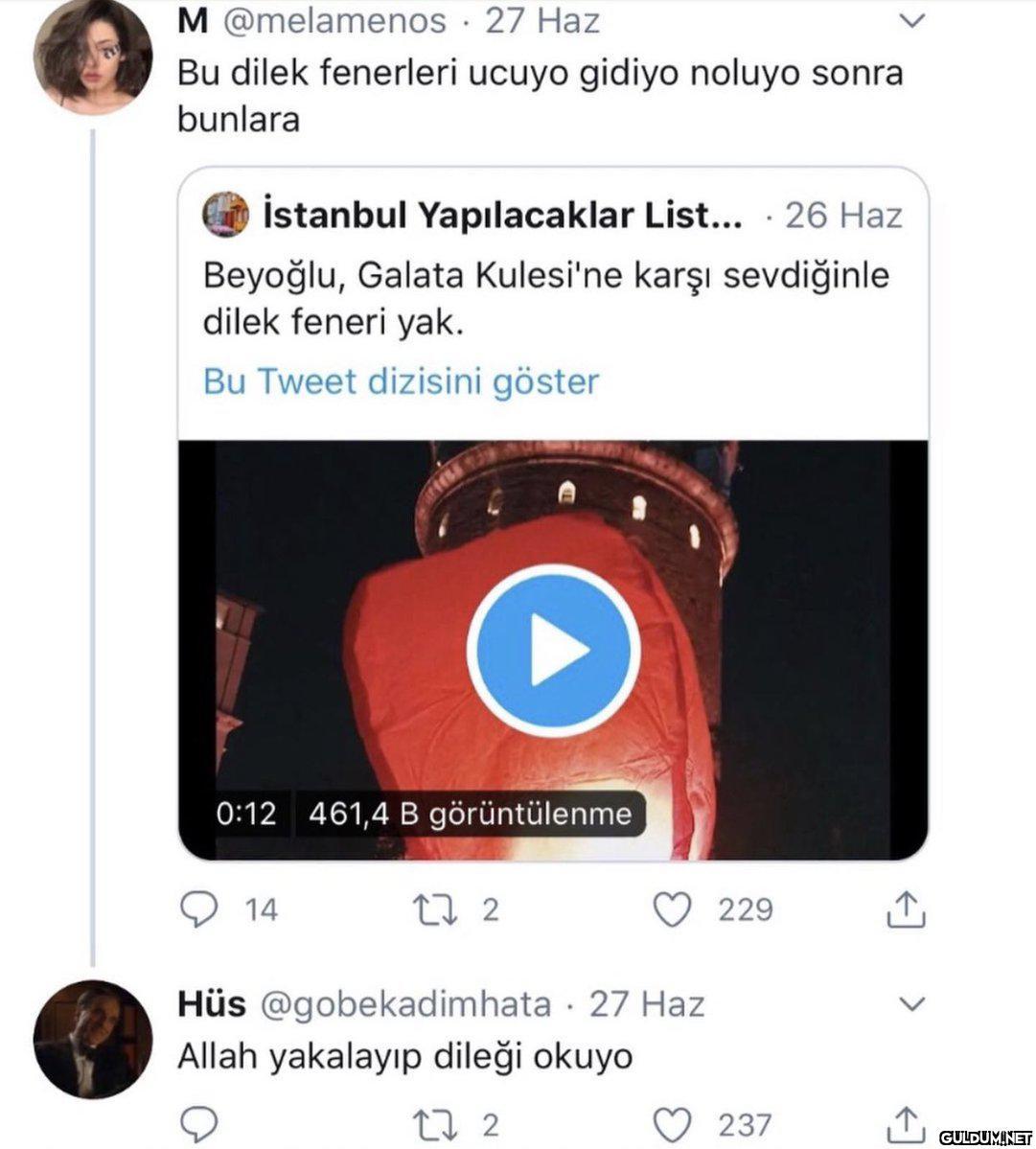1036x1149 pixels.
Task: Open options chevron on melamenos tweet
Action: [x=913, y=21]
